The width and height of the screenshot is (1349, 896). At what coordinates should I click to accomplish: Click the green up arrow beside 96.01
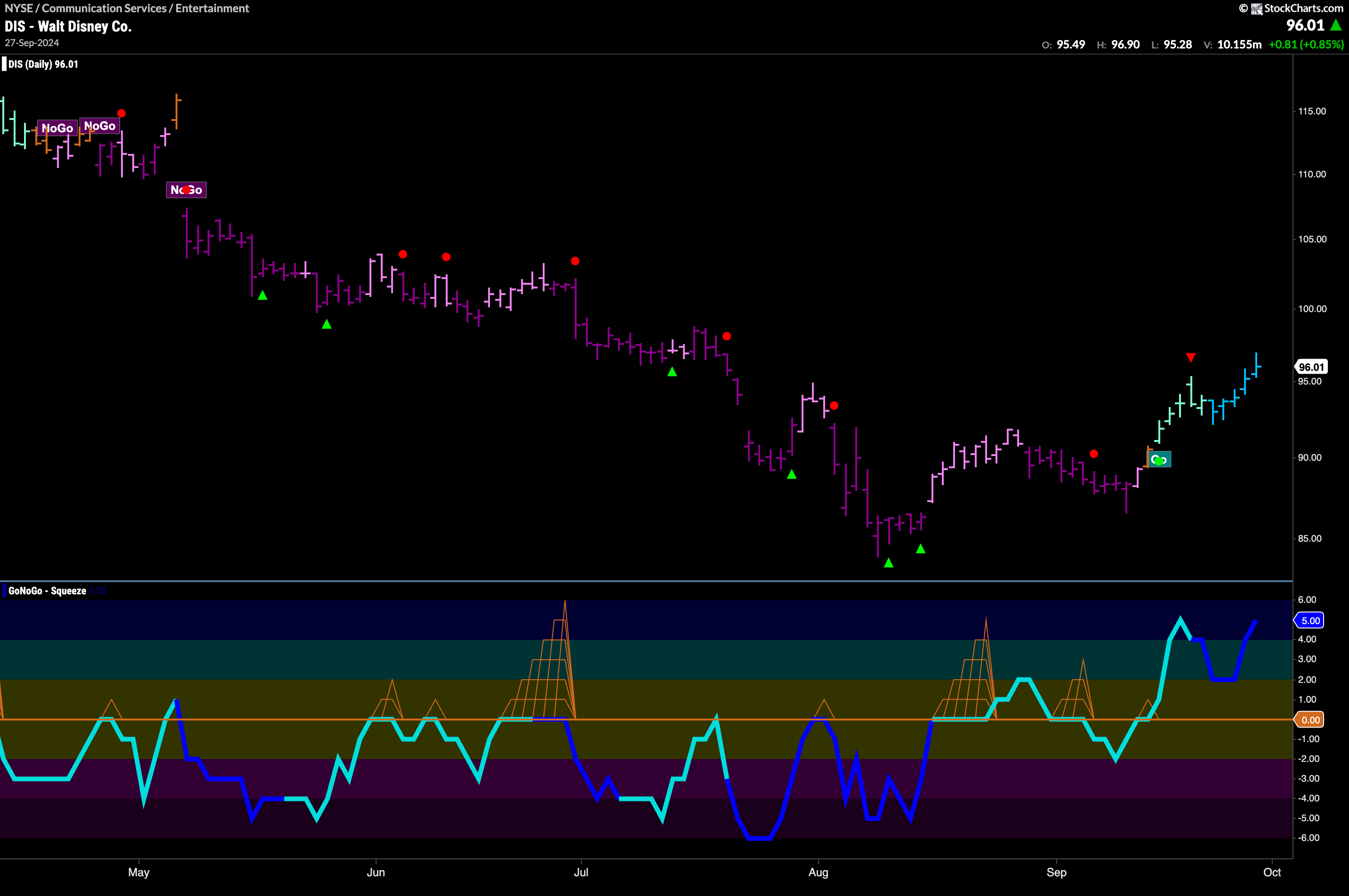(1336, 25)
